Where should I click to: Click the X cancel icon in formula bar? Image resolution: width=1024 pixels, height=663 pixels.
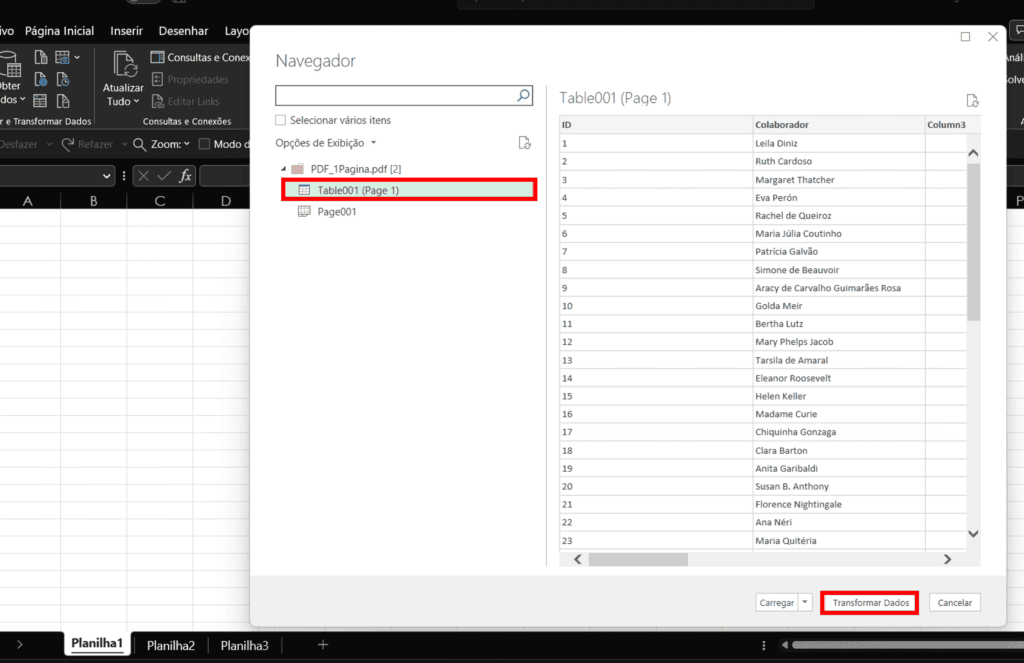(x=144, y=176)
